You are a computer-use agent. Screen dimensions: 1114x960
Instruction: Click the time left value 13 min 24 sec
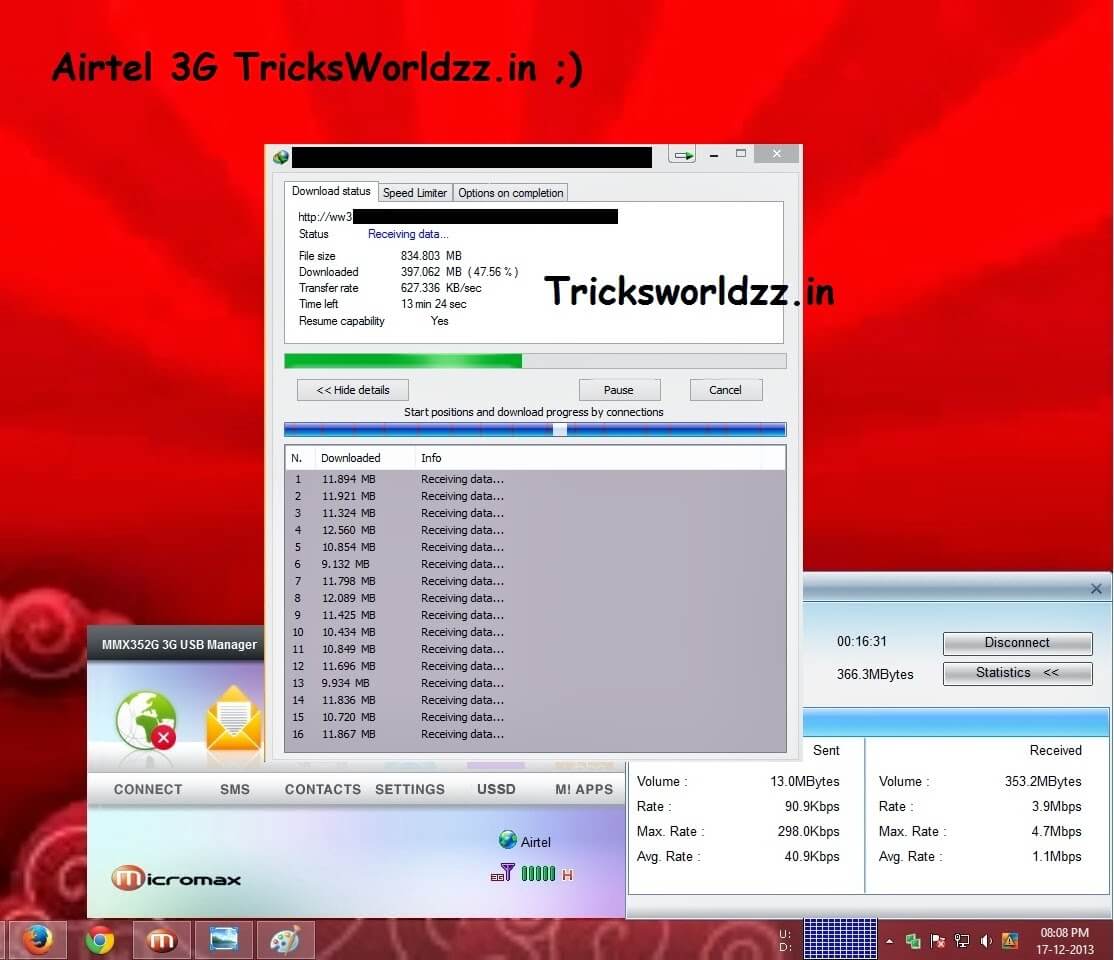433,304
